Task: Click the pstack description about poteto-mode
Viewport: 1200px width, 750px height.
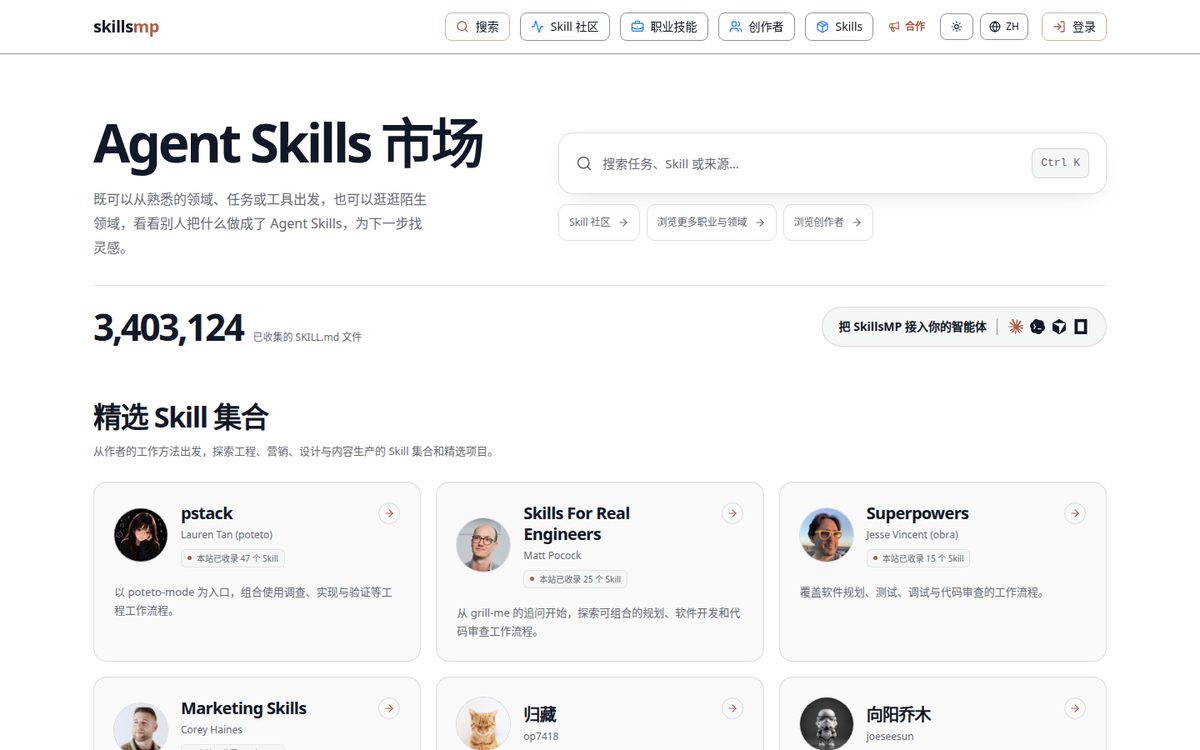Action: coord(254,601)
